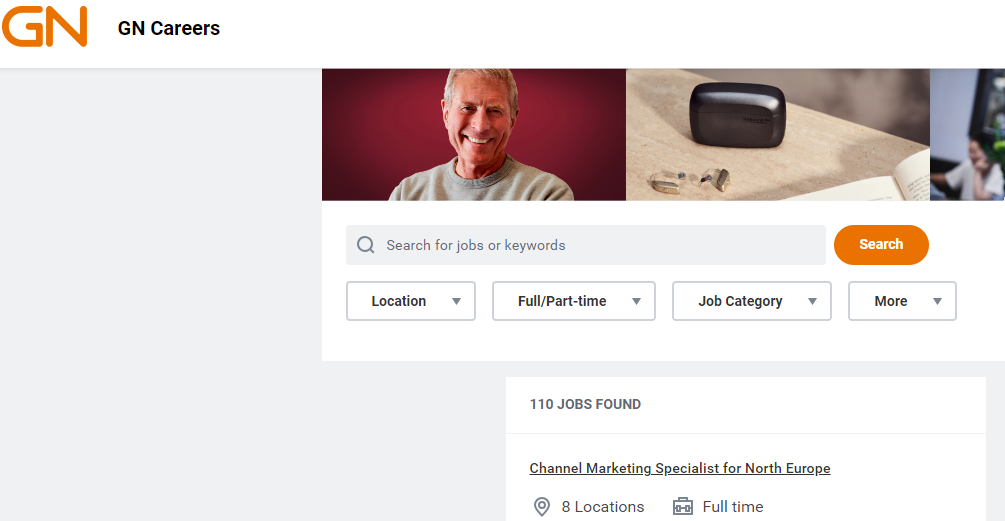This screenshot has width=1005, height=521.
Task: Click the briefcase job type icon
Action: (x=683, y=507)
